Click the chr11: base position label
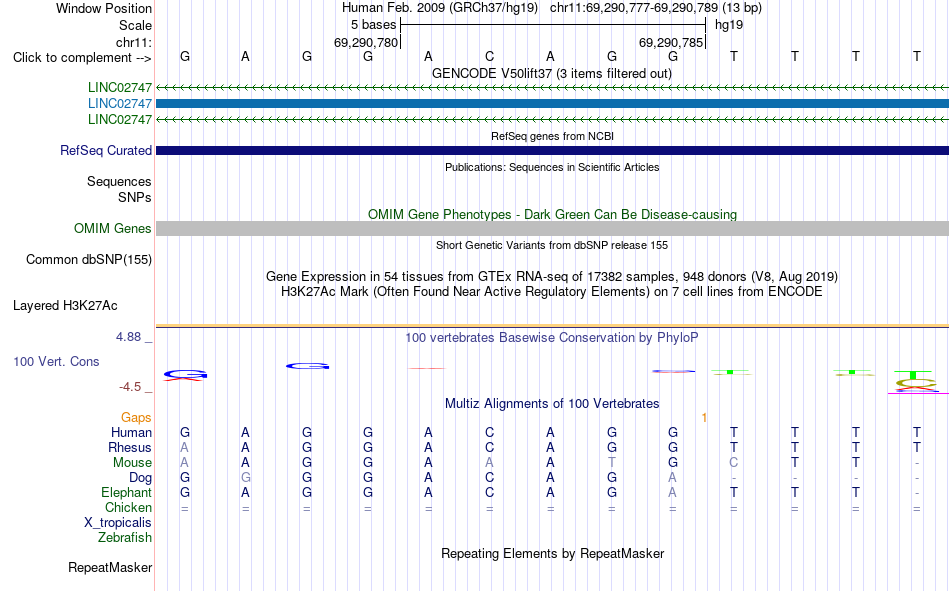This screenshot has width=950, height=591. 133,42
